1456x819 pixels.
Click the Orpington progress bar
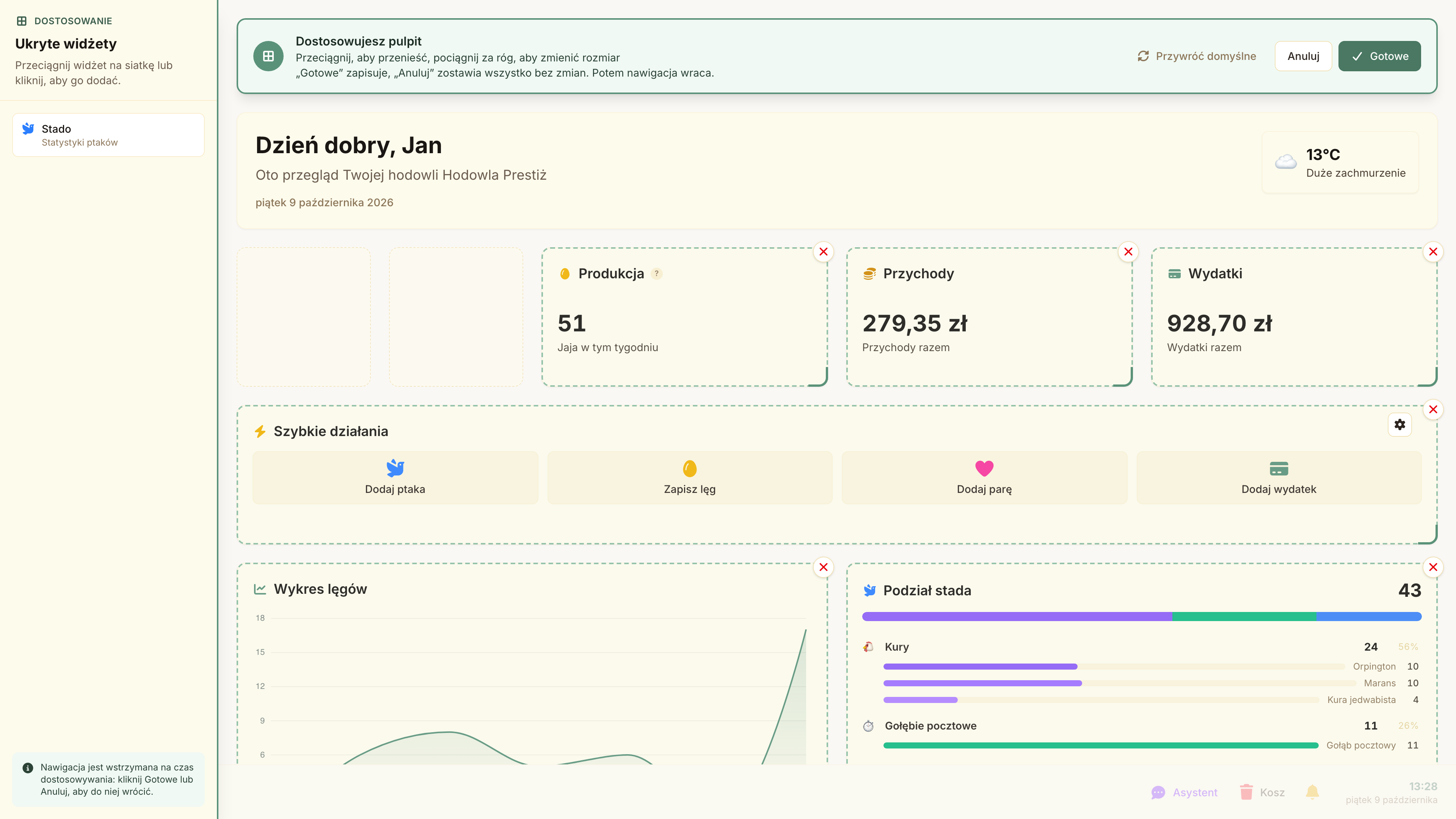click(x=1114, y=667)
